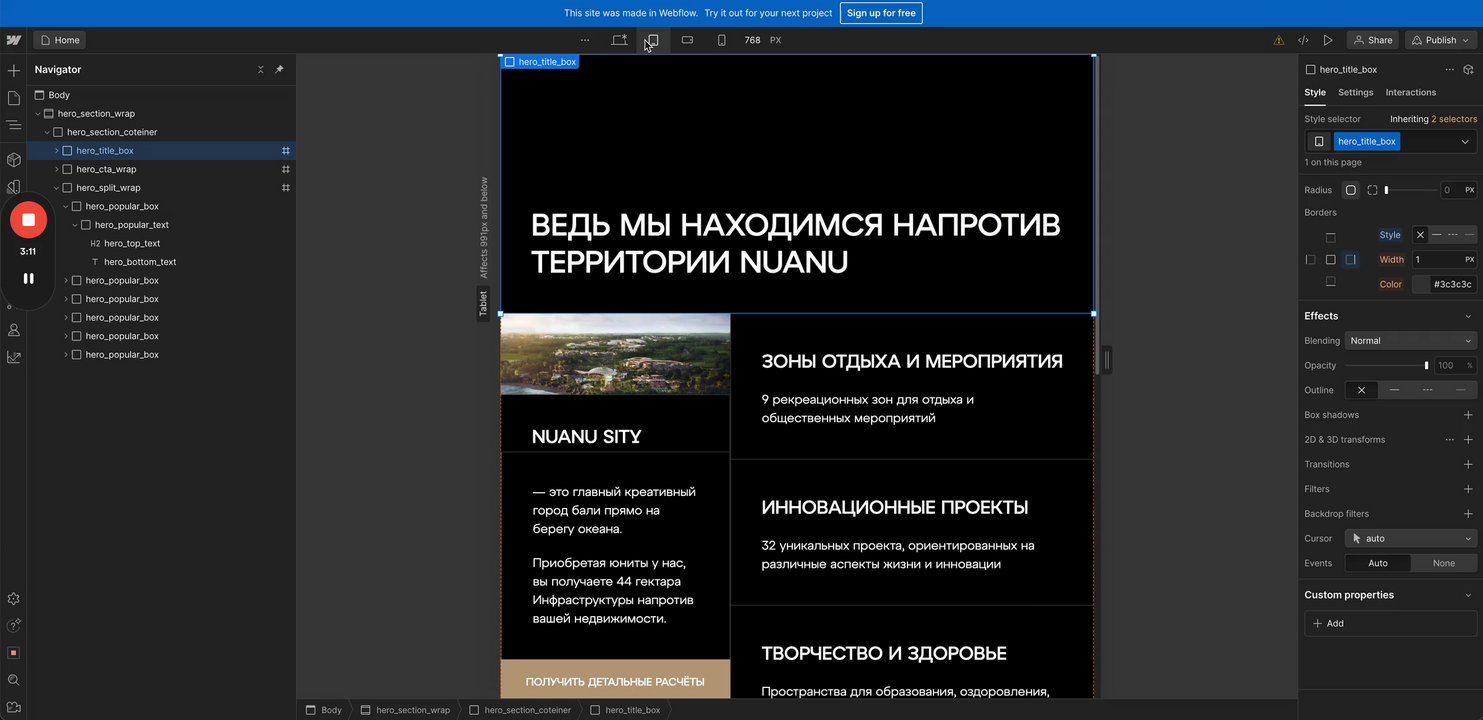The height and width of the screenshot is (720, 1483).
Task: Collapse the Custom properties section
Action: (x=1468, y=595)
